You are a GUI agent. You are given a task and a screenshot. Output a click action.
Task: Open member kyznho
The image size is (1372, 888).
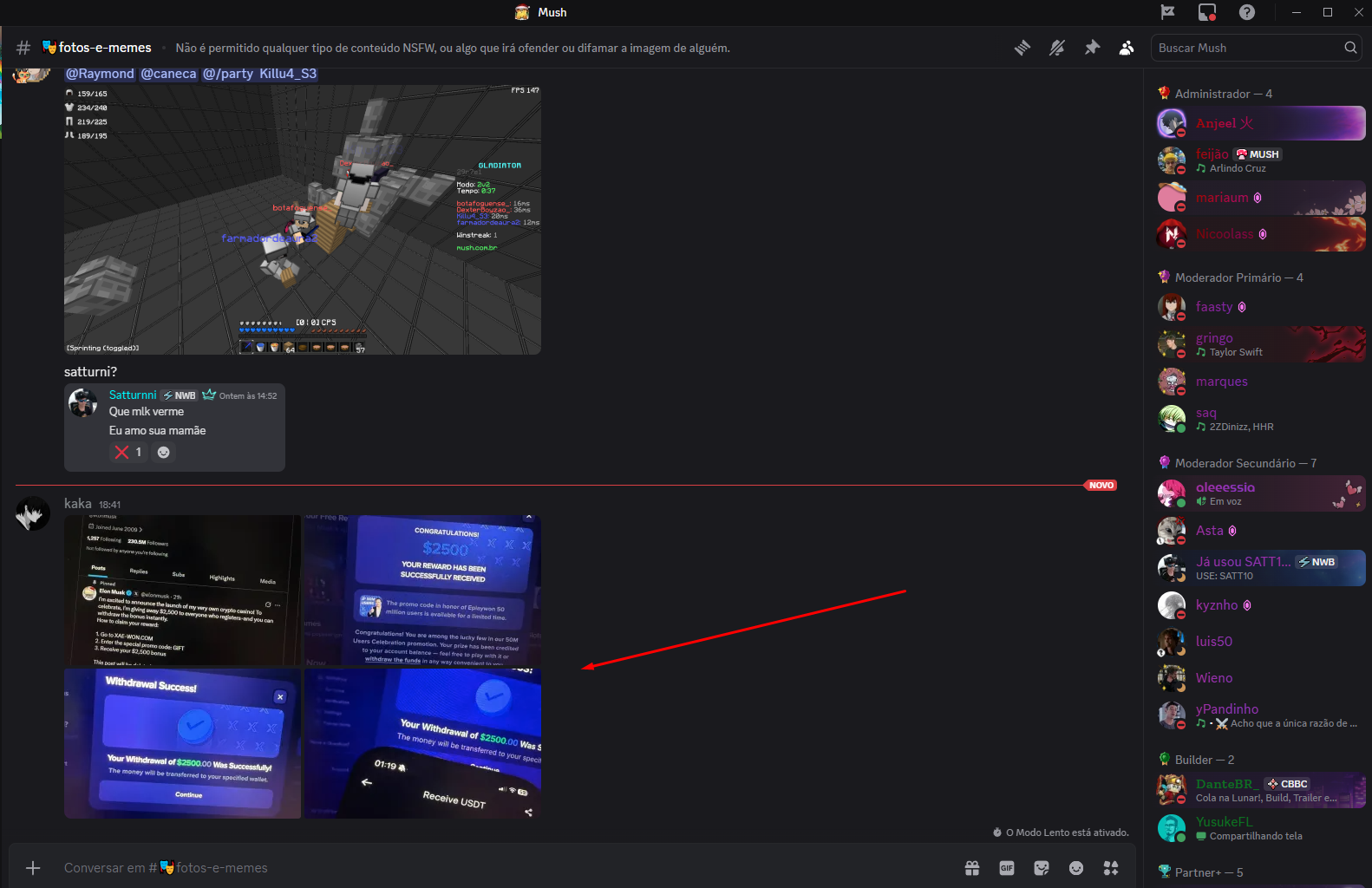click(x=1261, y=605)
